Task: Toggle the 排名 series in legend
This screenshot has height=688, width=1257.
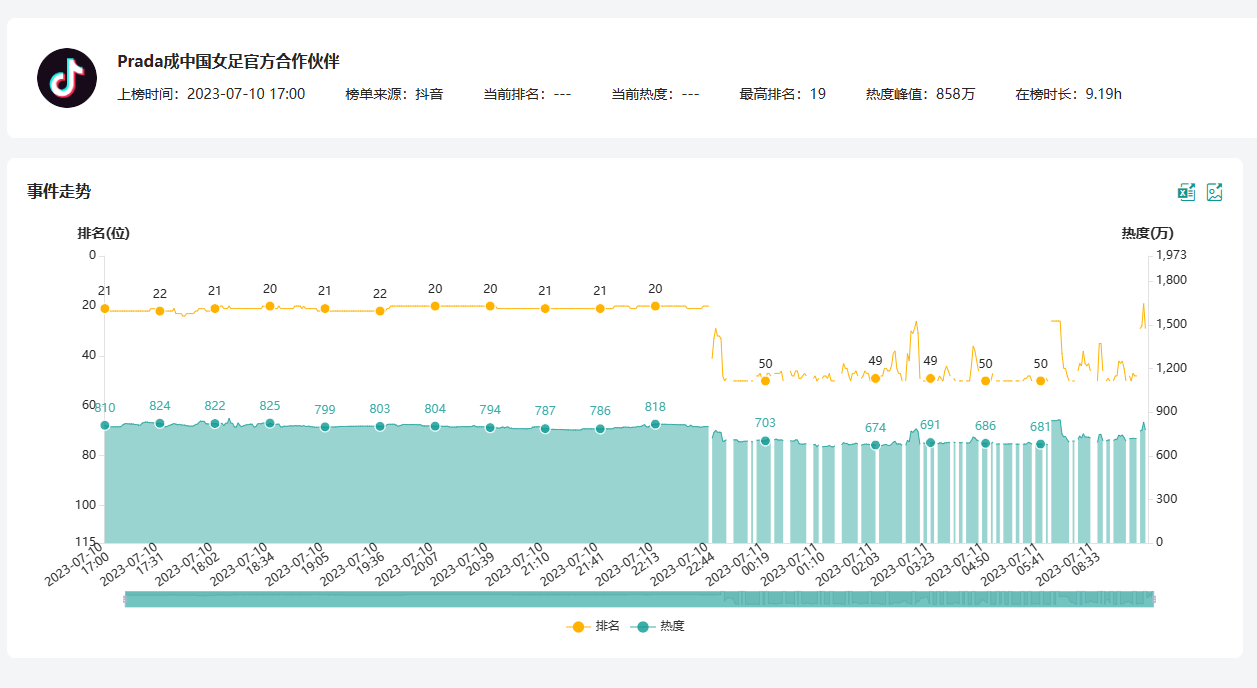Action: (594, 626)
